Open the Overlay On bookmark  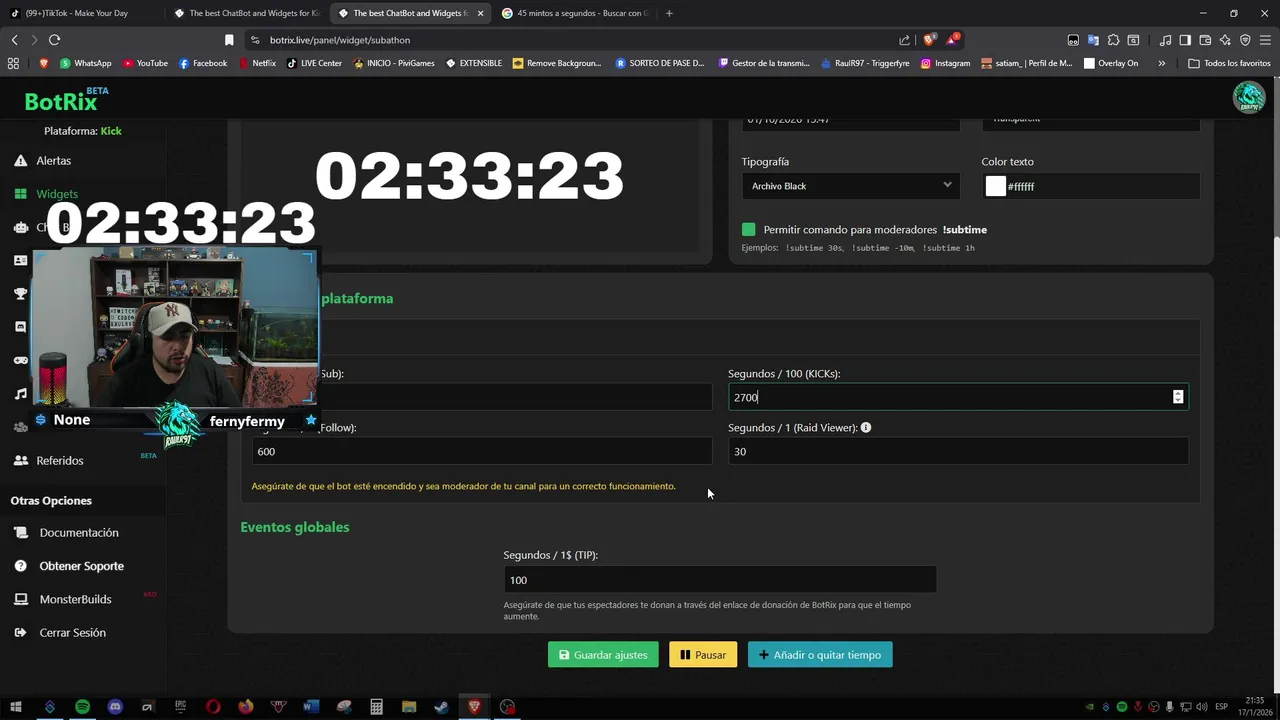pos(1111,63)
